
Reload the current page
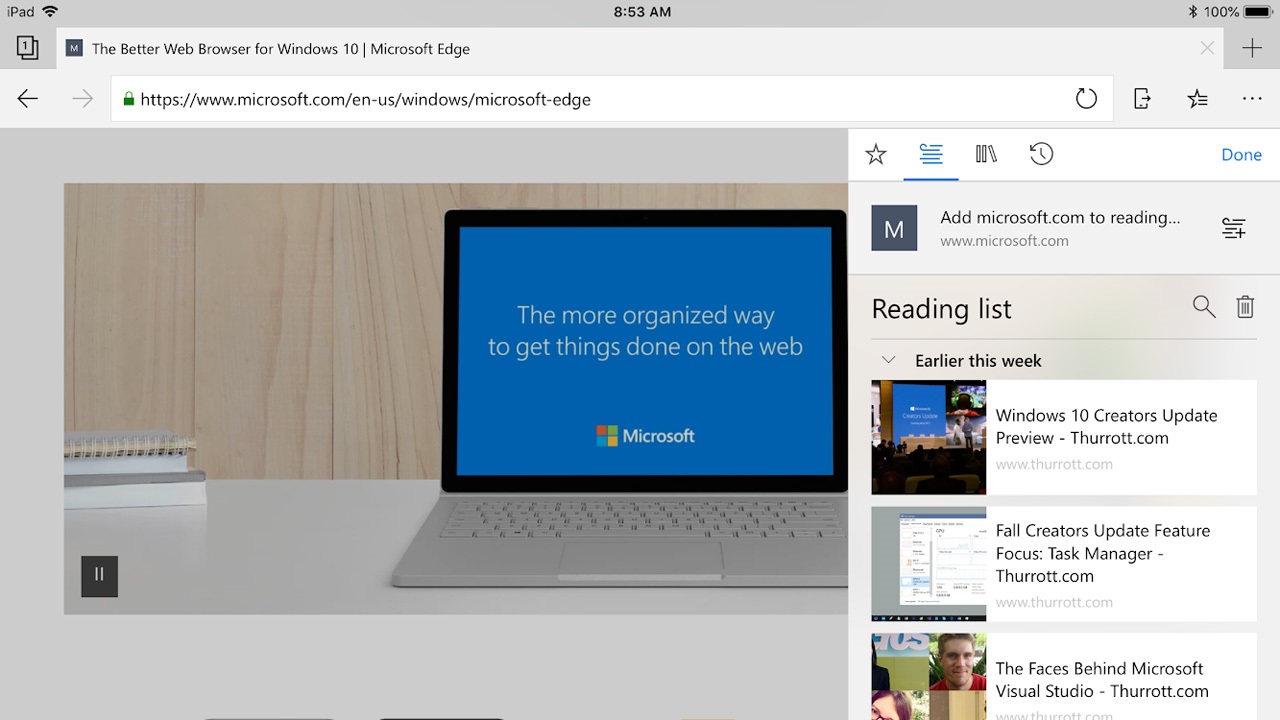[1086, 99]
